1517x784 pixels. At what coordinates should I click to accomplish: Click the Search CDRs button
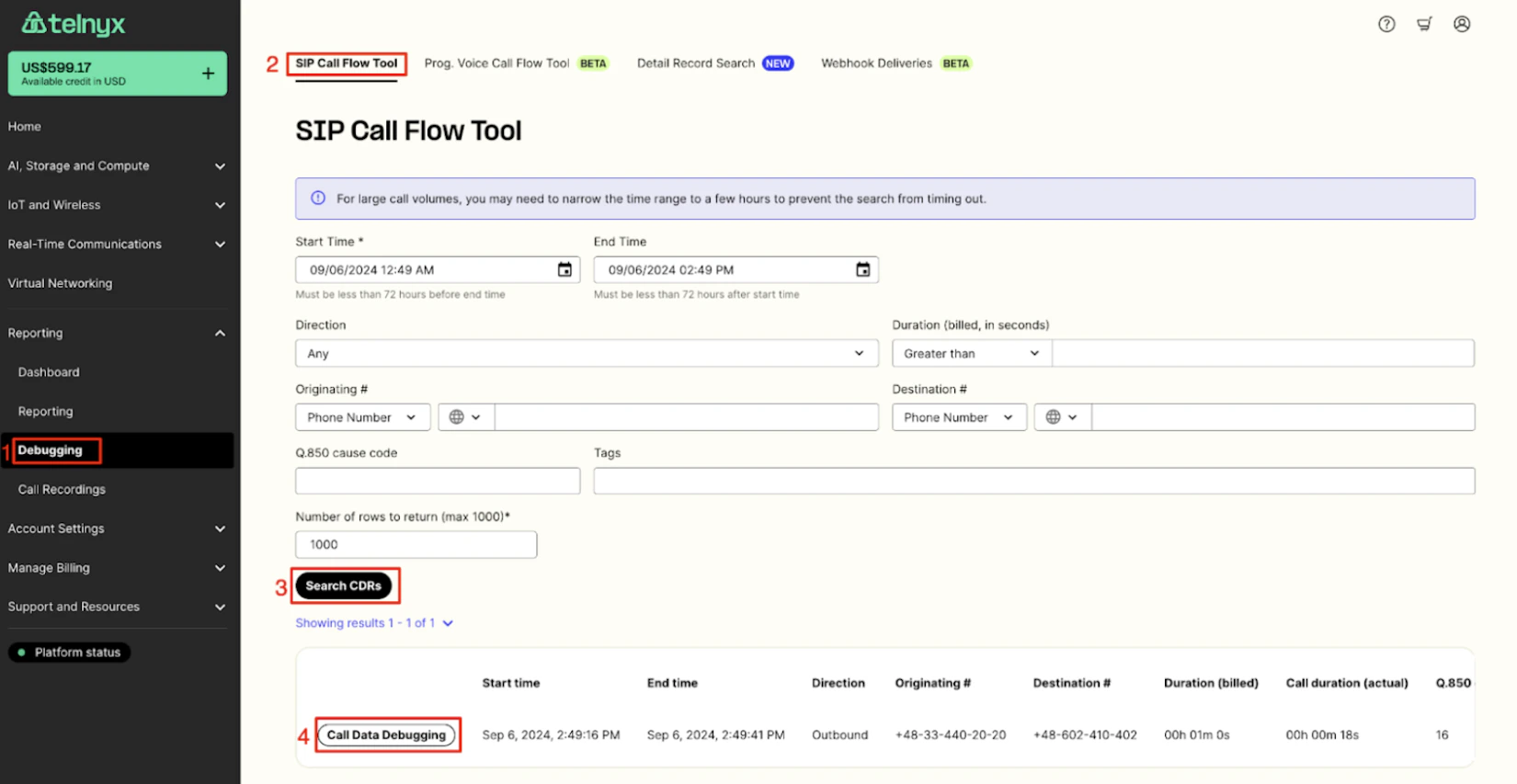coord(344,585)
